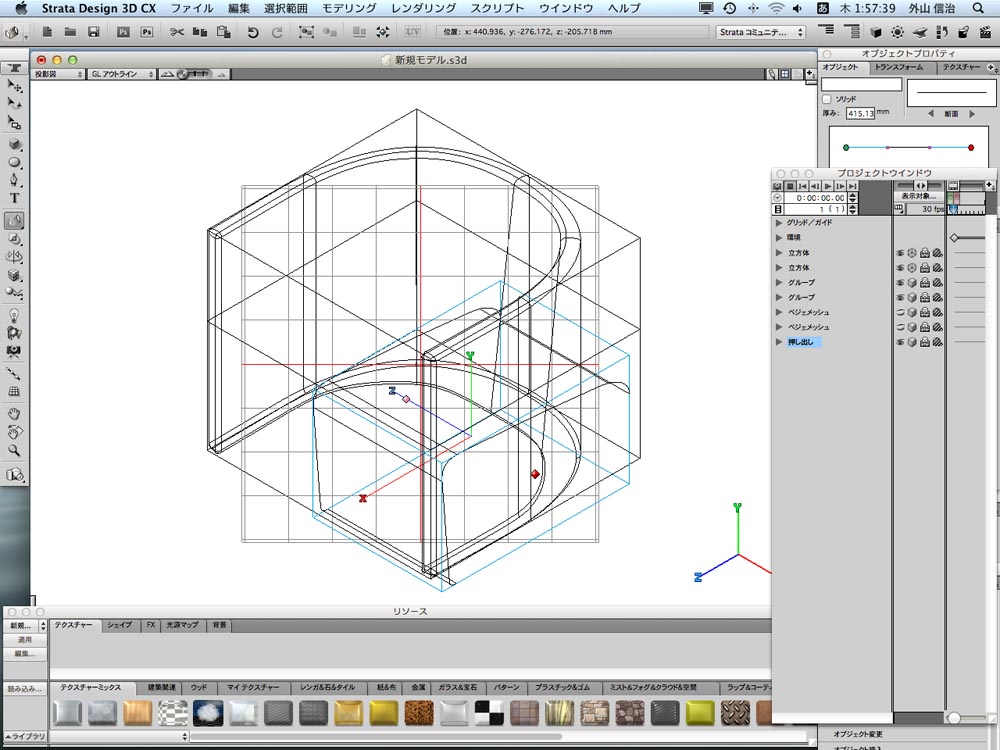Select the Camera tool in the tool palette
Viewport: 1000px width, 750px height.
[x=14, y=351]
